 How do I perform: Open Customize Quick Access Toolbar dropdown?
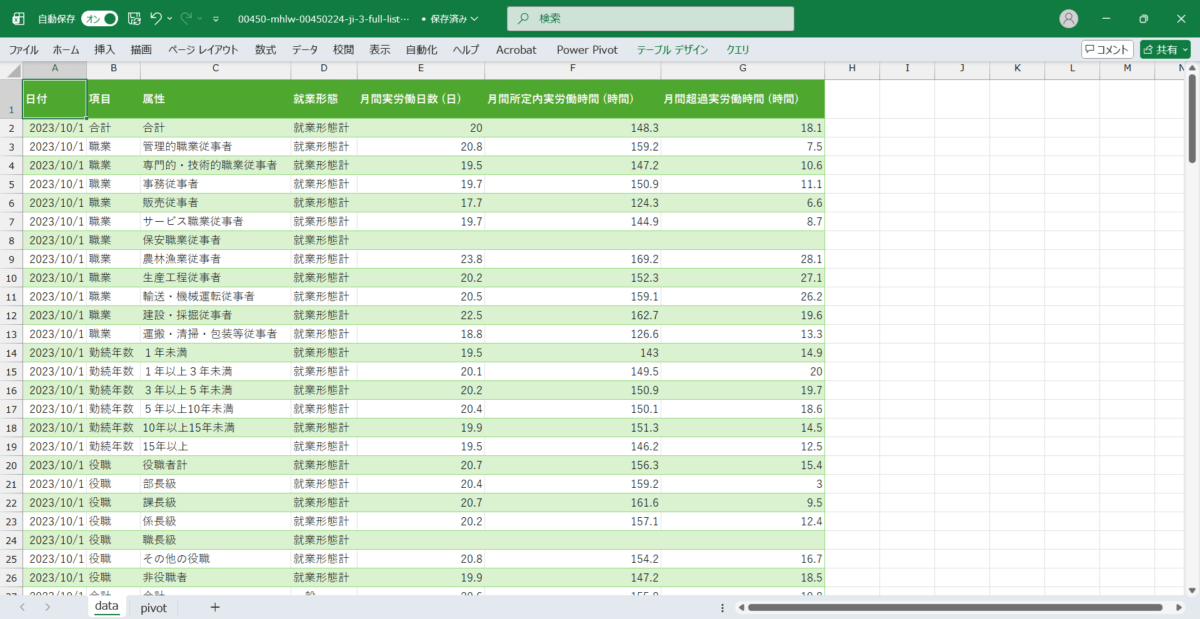pyautogui.click(x=217, y=19)
